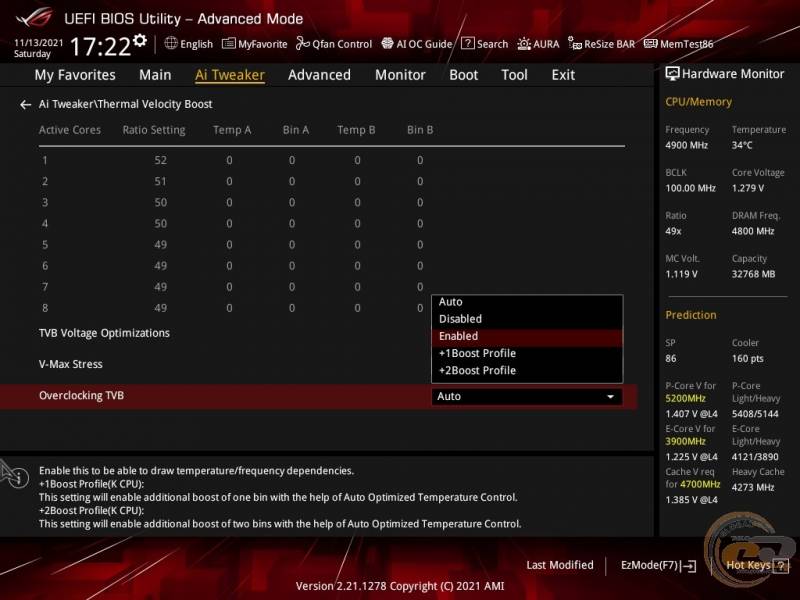Switch to Advanced tab
Viewport: 800px width, 600px height.
click(319, 75)
